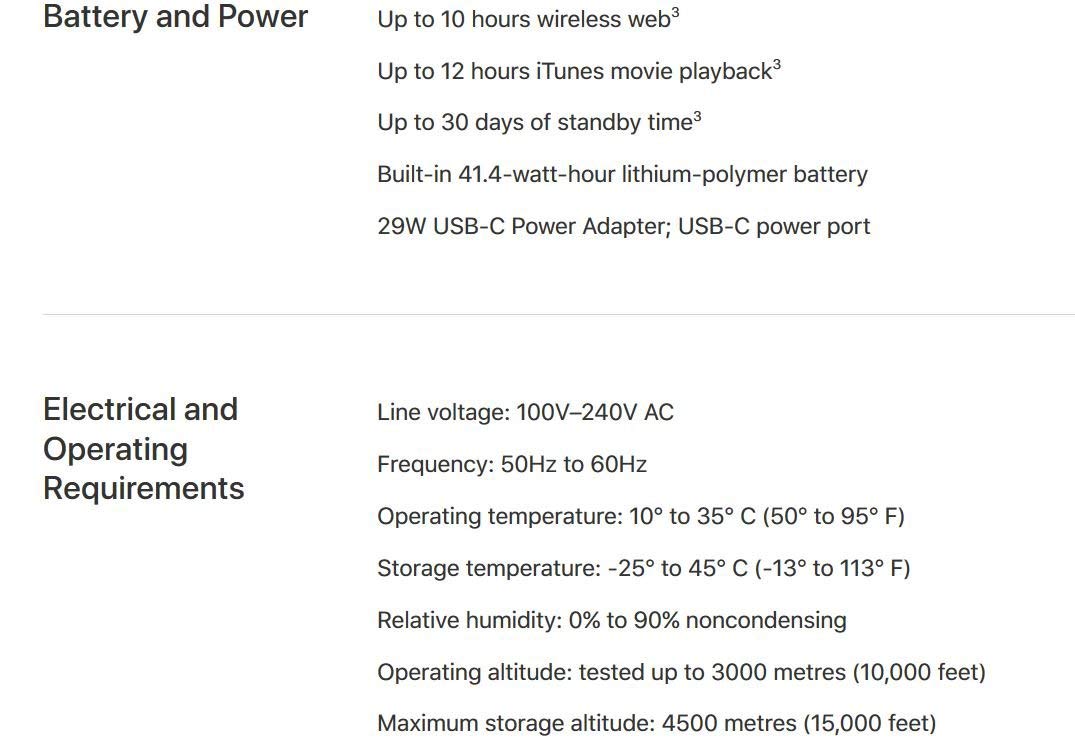The width and height of the screenshot is (1075, 750).
Task: Select the Electrical and Operating Requirements heading
Action: (x=143, y=449)
